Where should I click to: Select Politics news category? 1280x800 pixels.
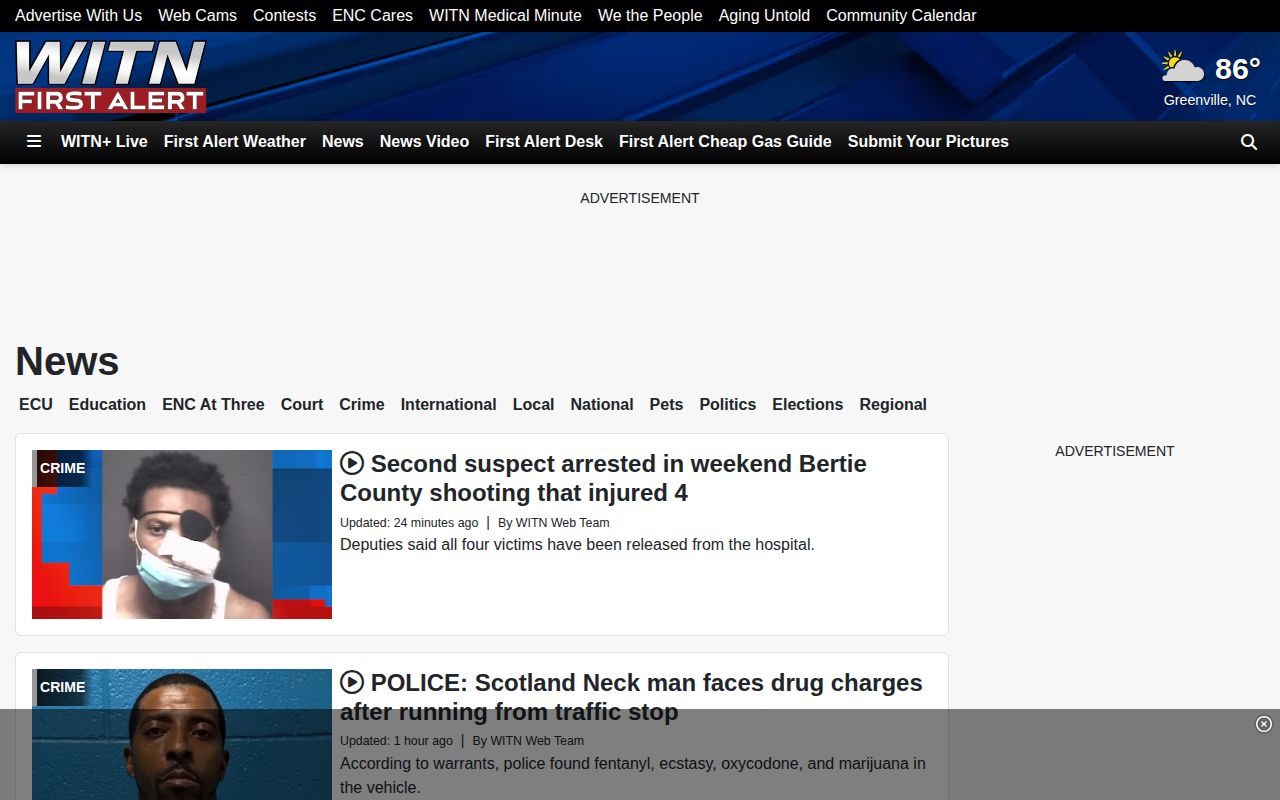[x=728, y=404]
